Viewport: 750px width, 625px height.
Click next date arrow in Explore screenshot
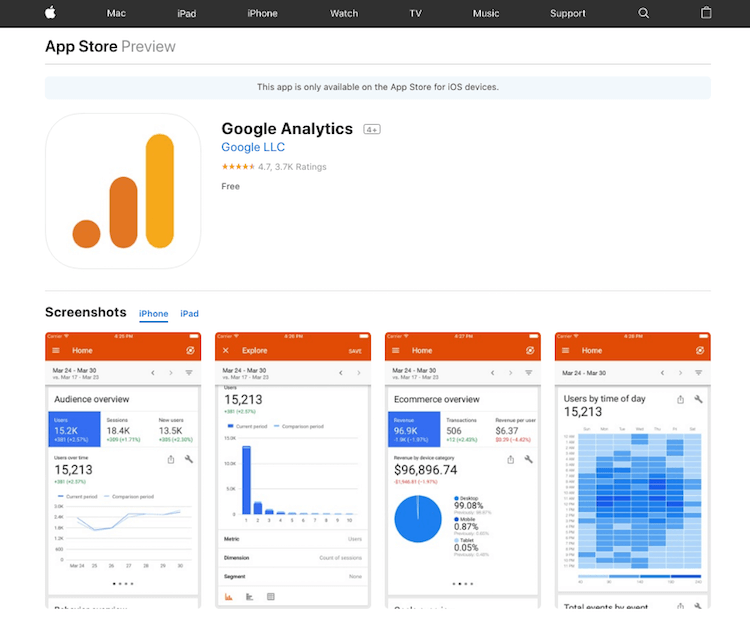click(359, 373)
